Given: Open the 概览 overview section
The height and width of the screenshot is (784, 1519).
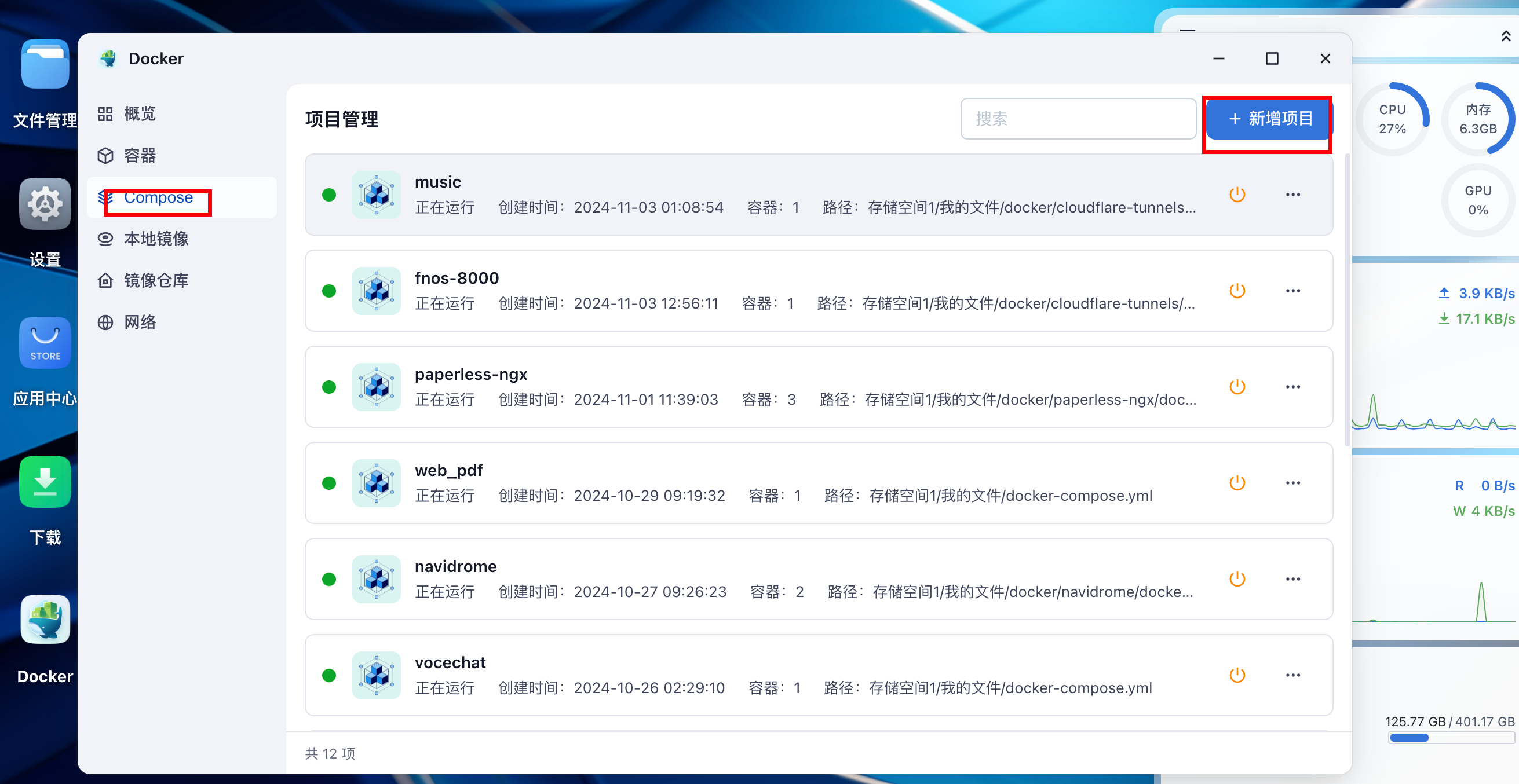Looking at the screenshot, I should click(x=139, y=113).
